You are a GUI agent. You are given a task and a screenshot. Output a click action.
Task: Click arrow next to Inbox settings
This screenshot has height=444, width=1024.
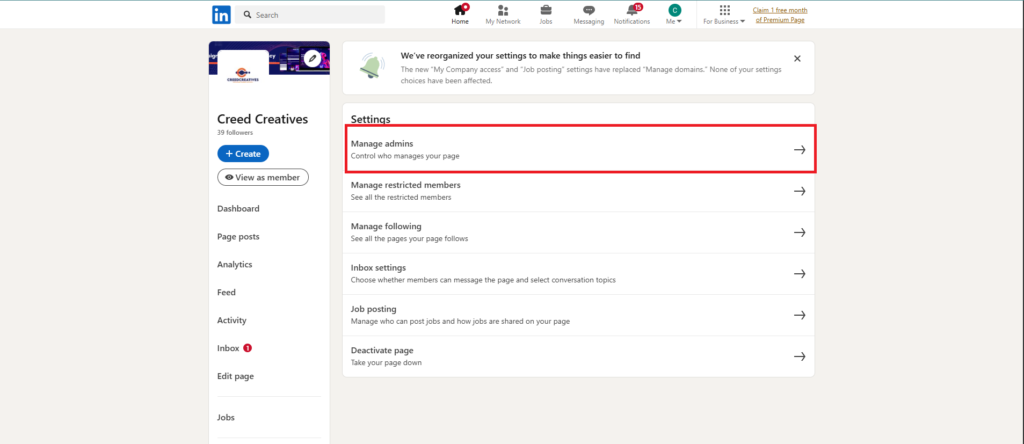799,274
